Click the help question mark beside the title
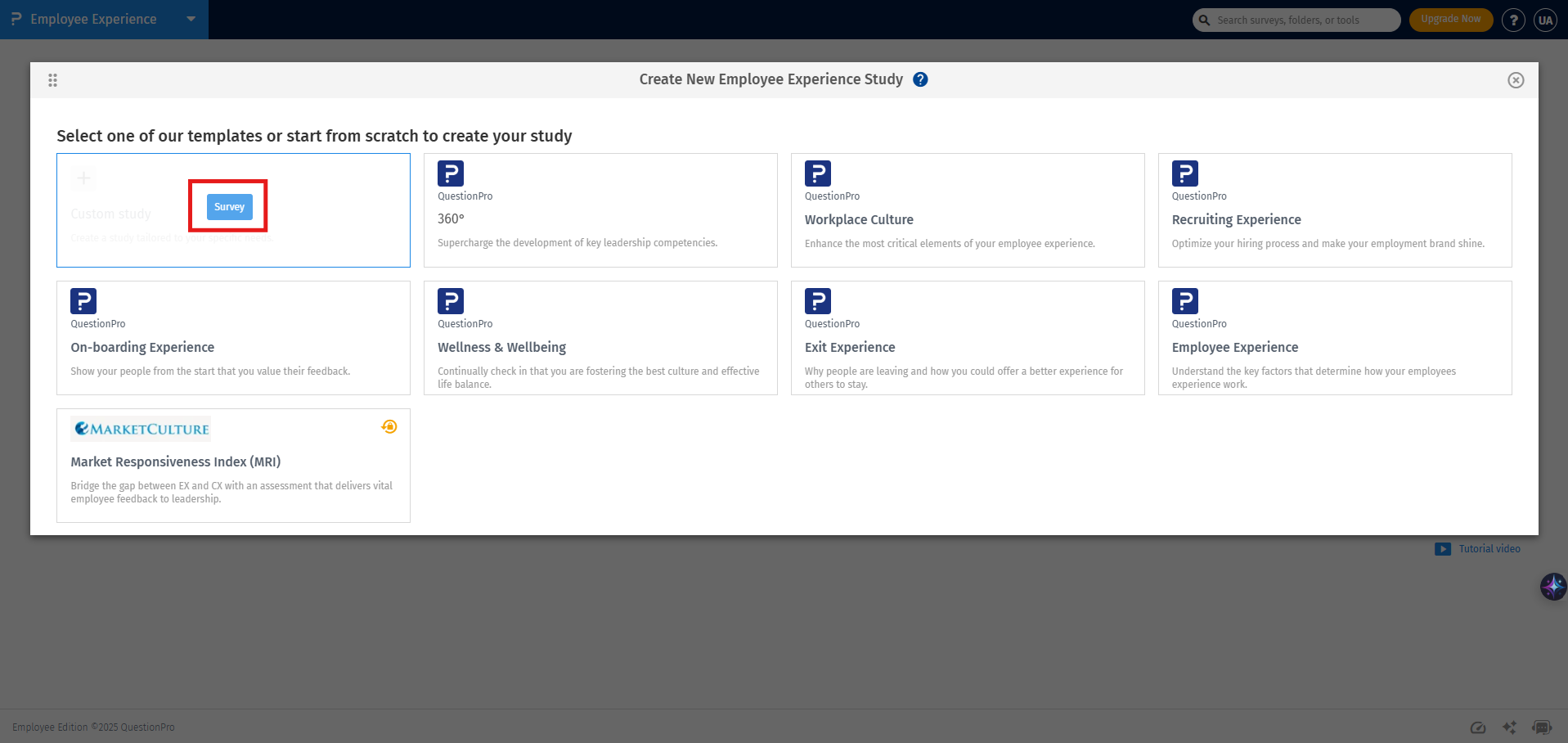Viewport: 1568px width, 743px height. pyautogui.click(x=919, y=79)
